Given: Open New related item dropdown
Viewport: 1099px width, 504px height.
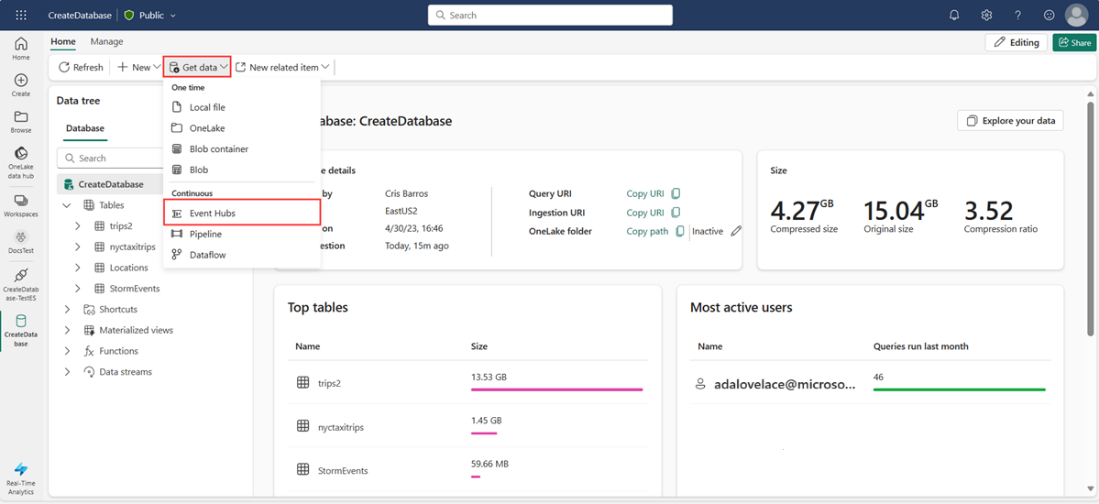Looking at the screenshot, I should pyautogui.click(x=282, y=67).
